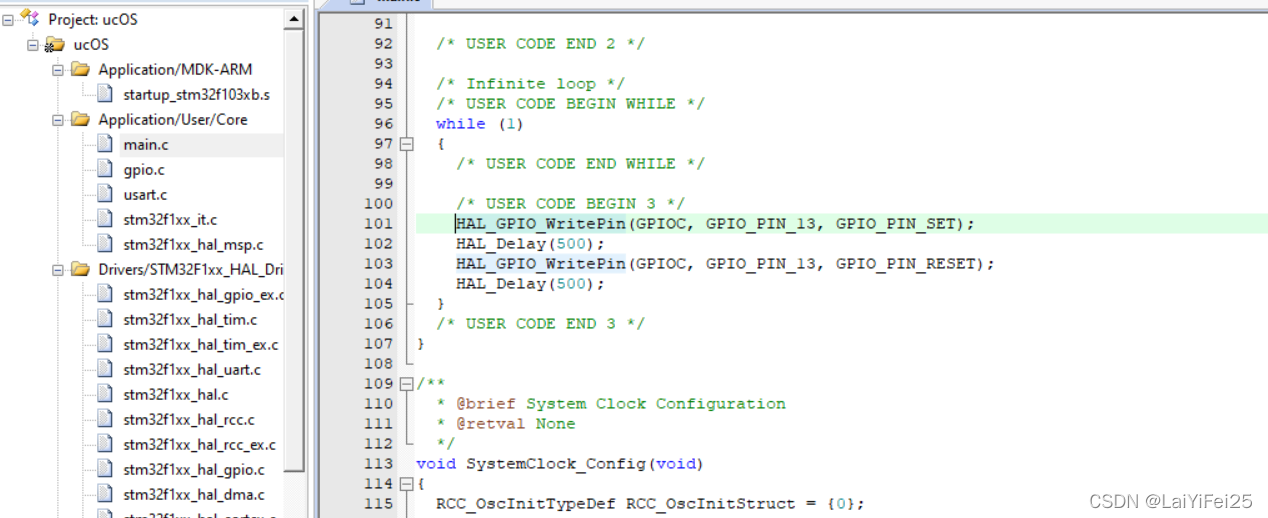The width and height of the screenshot is (1268, 518).
Task: Click the main.c file icon
Action: tap(105, 144)
